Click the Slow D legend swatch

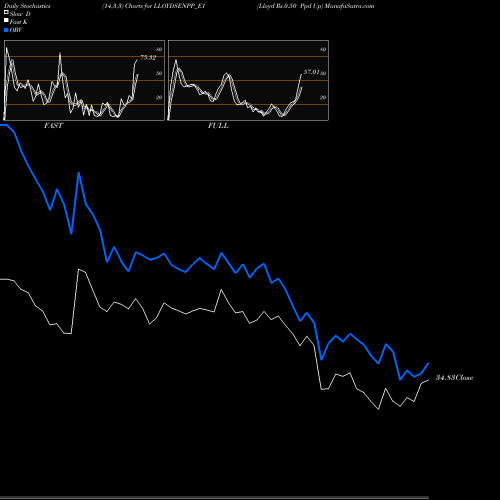(6, 12)
